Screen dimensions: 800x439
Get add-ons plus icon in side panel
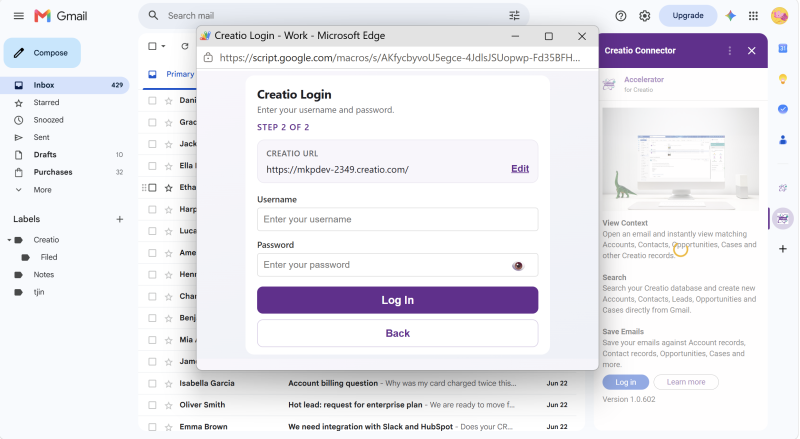click(x=783, y=249)
